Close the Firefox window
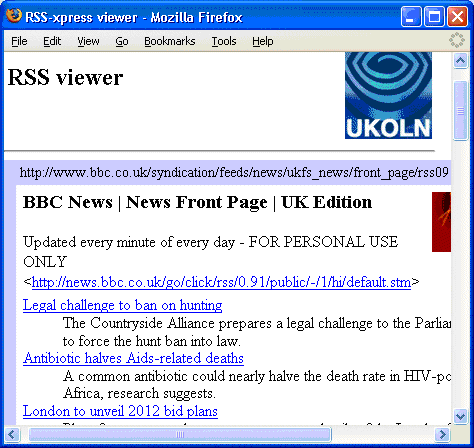The height and width of the screenshot is (448, 474). tap(457, 16)
